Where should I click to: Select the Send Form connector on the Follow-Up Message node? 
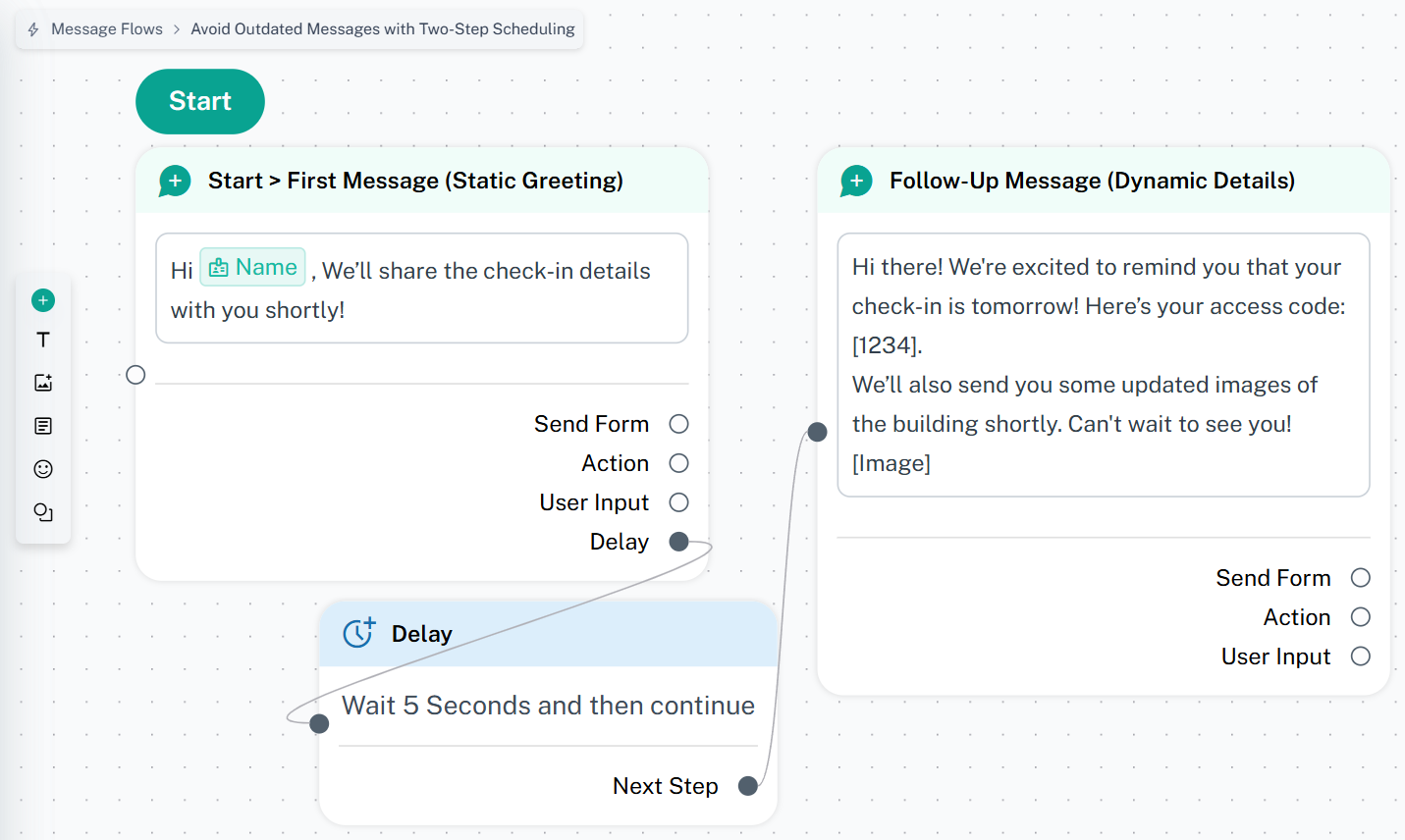click(x=1360, y=578)
